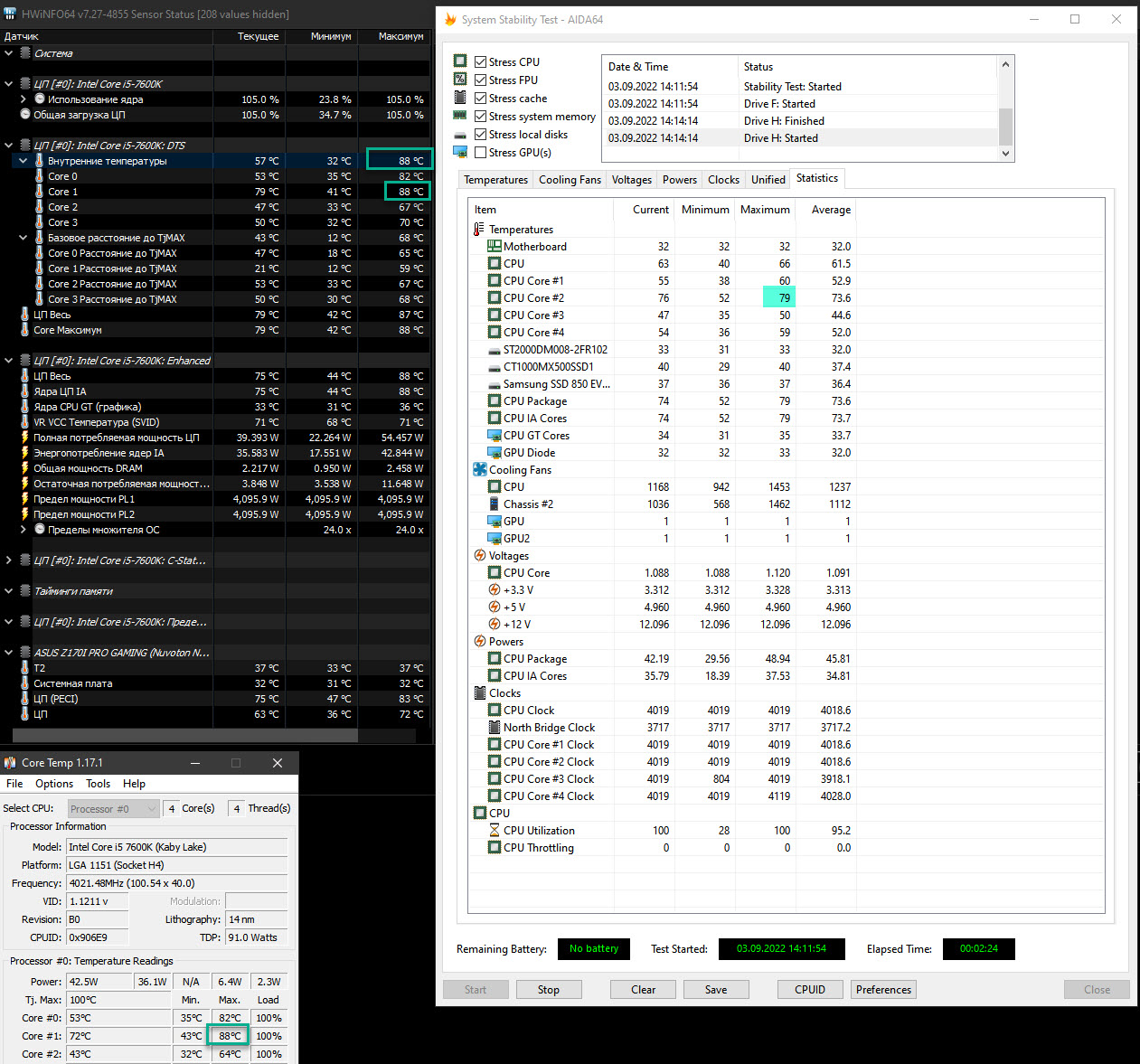Click the Motherboard row icon in AIDA64

[x=495, y=247]
